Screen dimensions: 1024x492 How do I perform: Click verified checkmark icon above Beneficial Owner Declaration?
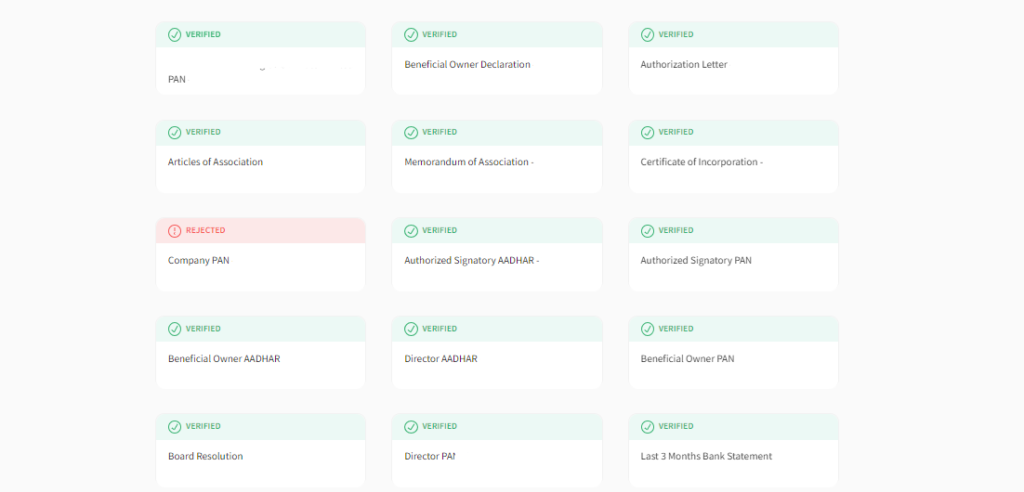click(411, 35)
